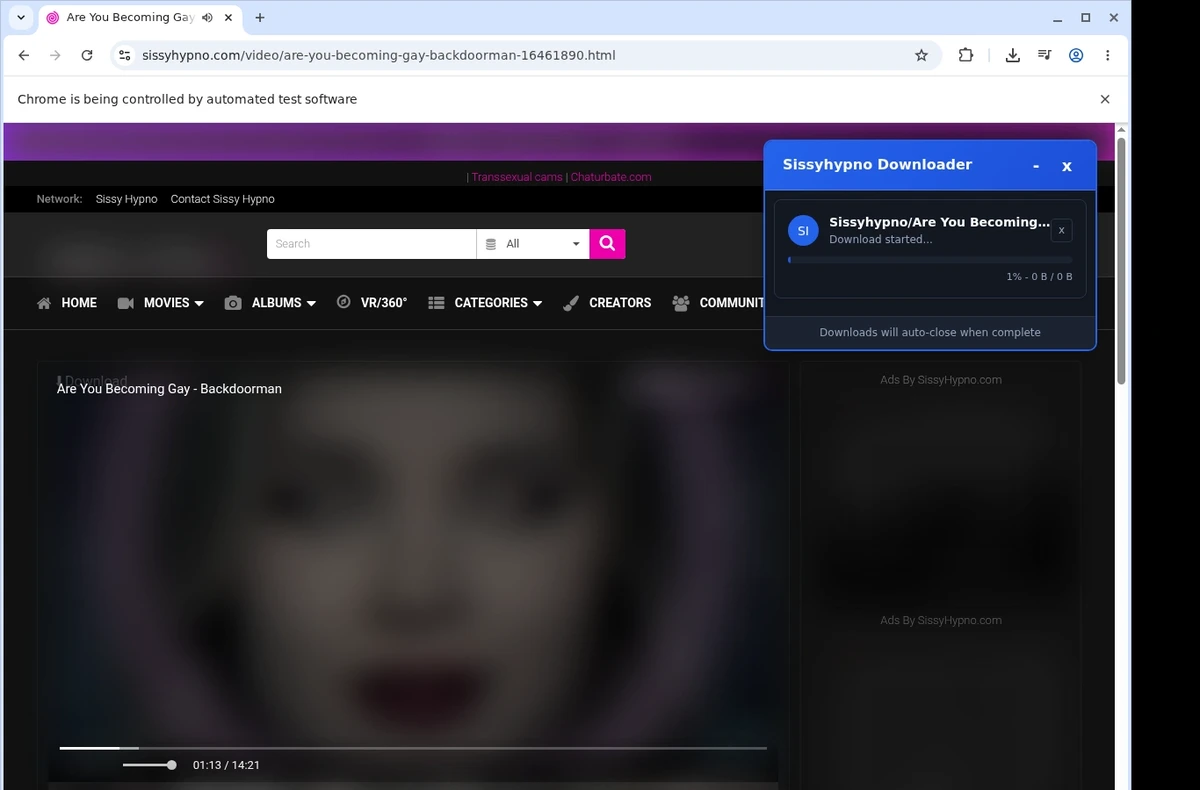Expand the CATEGORIES menu
1200x790 pixels.
(485, 303)
